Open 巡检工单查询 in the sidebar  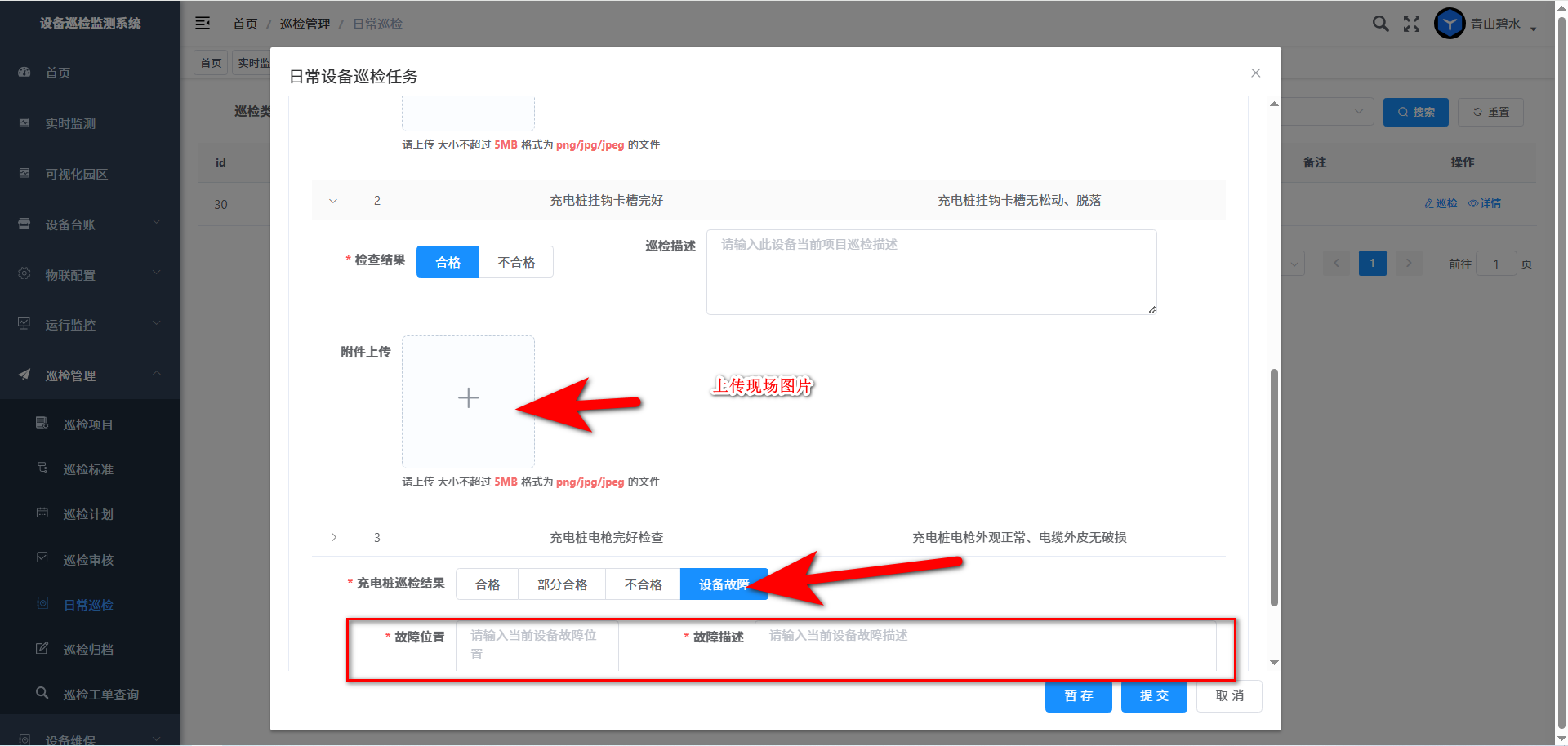(100, 695)
